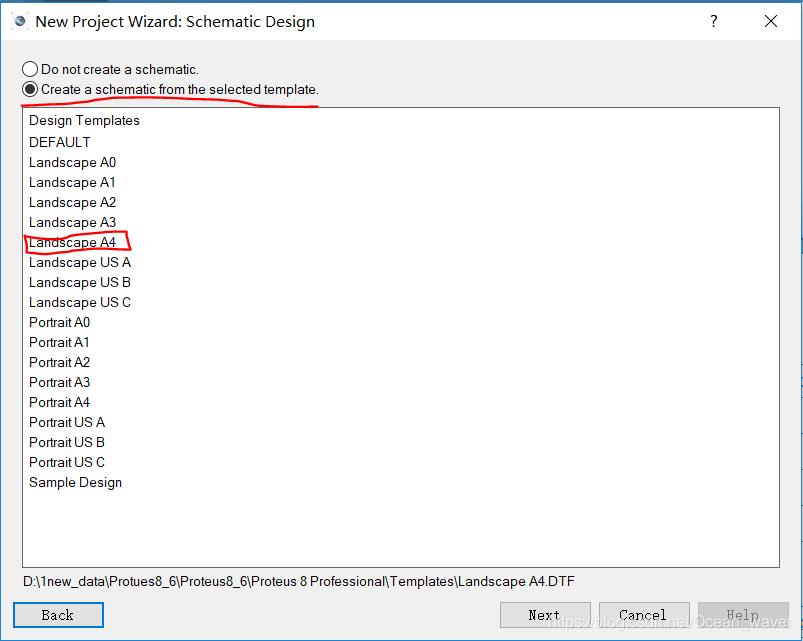Click the Proteus icon in title bar
This screenshot has height=641, width=803.
[x=20, y=21]
